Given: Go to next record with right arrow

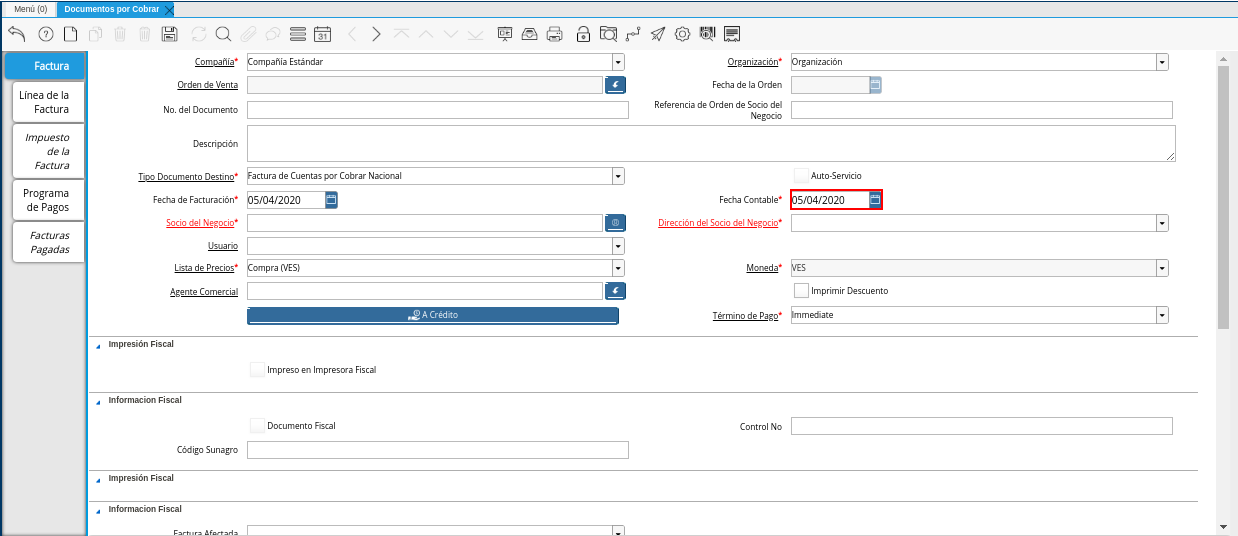Looking at the screenshot, I should [x=376, y=34].
